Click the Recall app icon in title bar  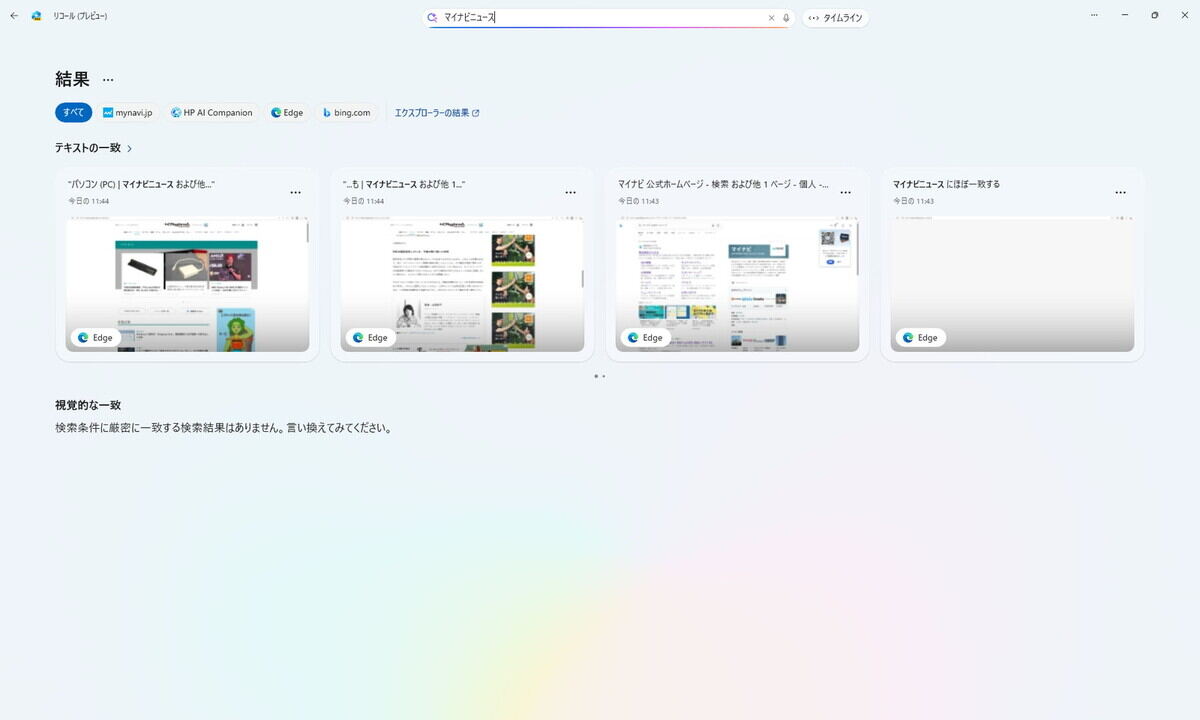(37, 16)
